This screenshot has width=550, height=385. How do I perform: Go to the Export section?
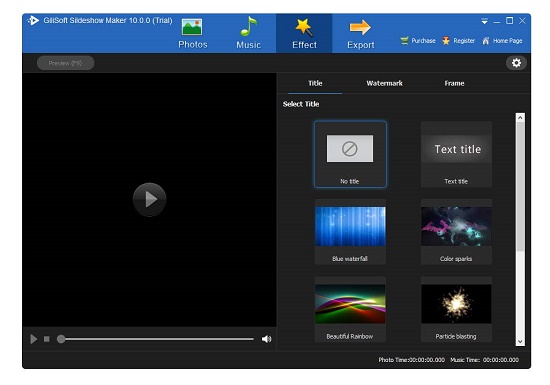pyautogui.click(x=361, y=34)
